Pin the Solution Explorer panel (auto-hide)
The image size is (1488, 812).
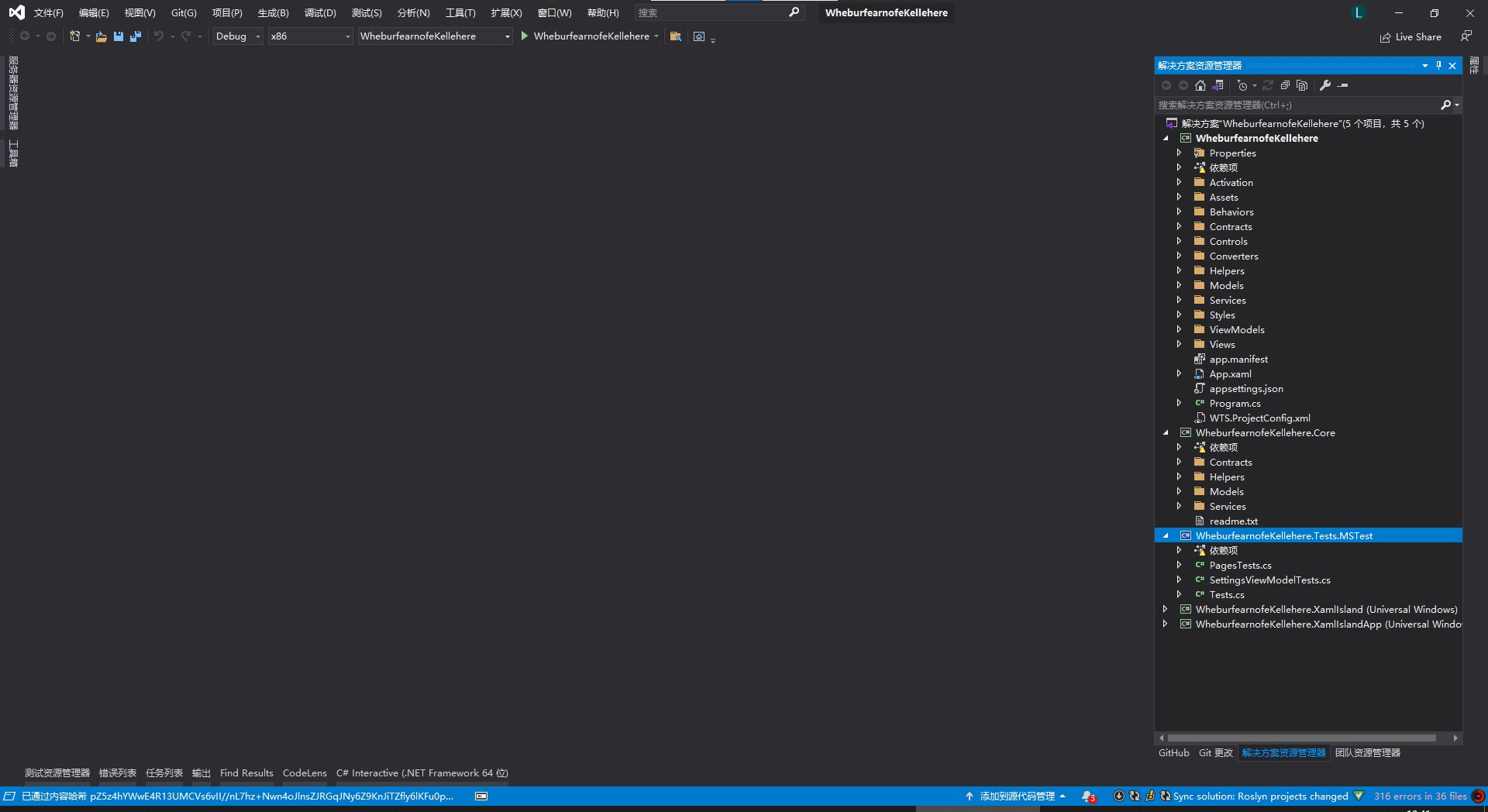[1438, 65]
